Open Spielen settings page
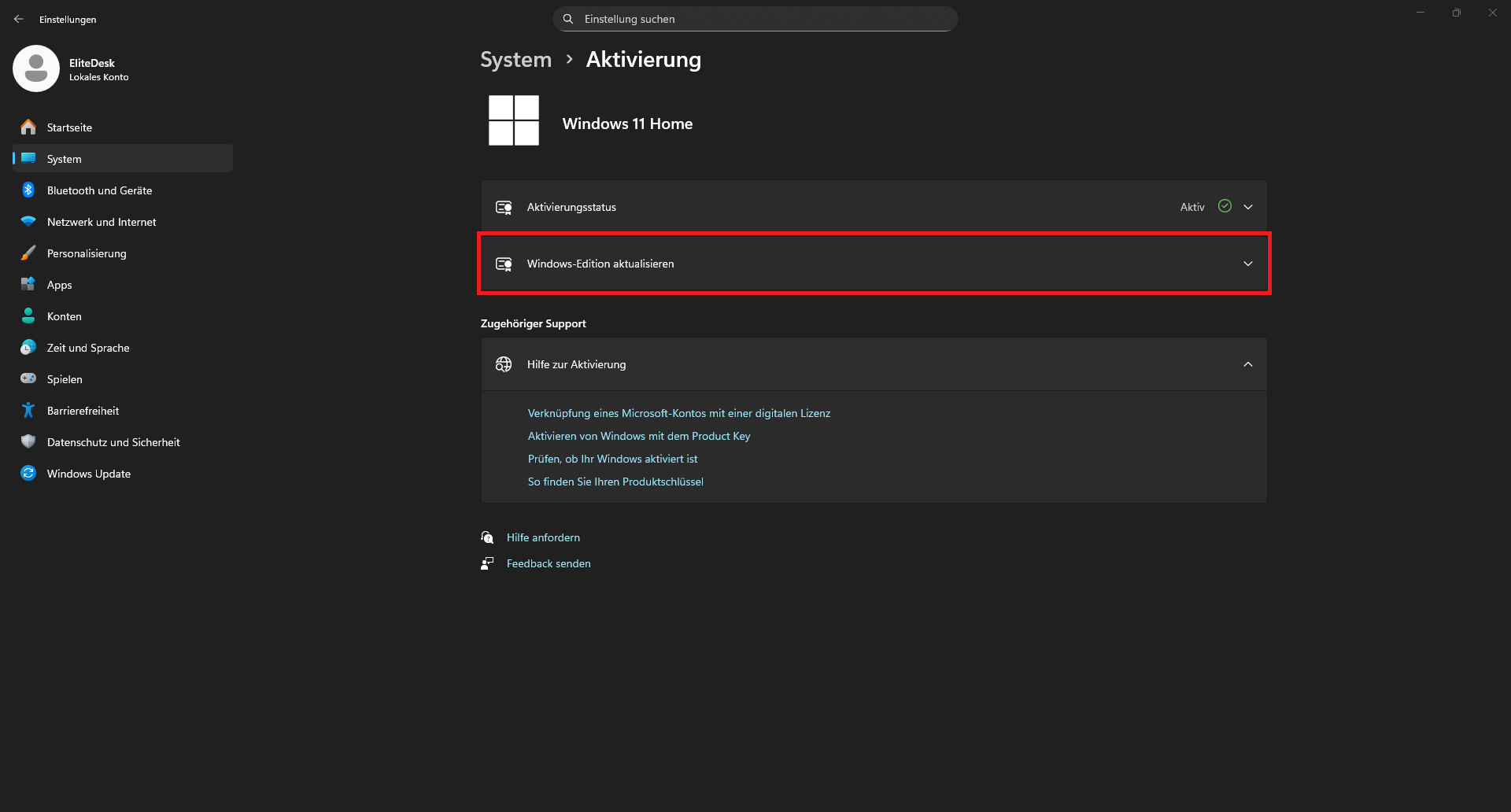Image resolution: width=1511 pixels, height=812 pixels. [x=123, y=378]
